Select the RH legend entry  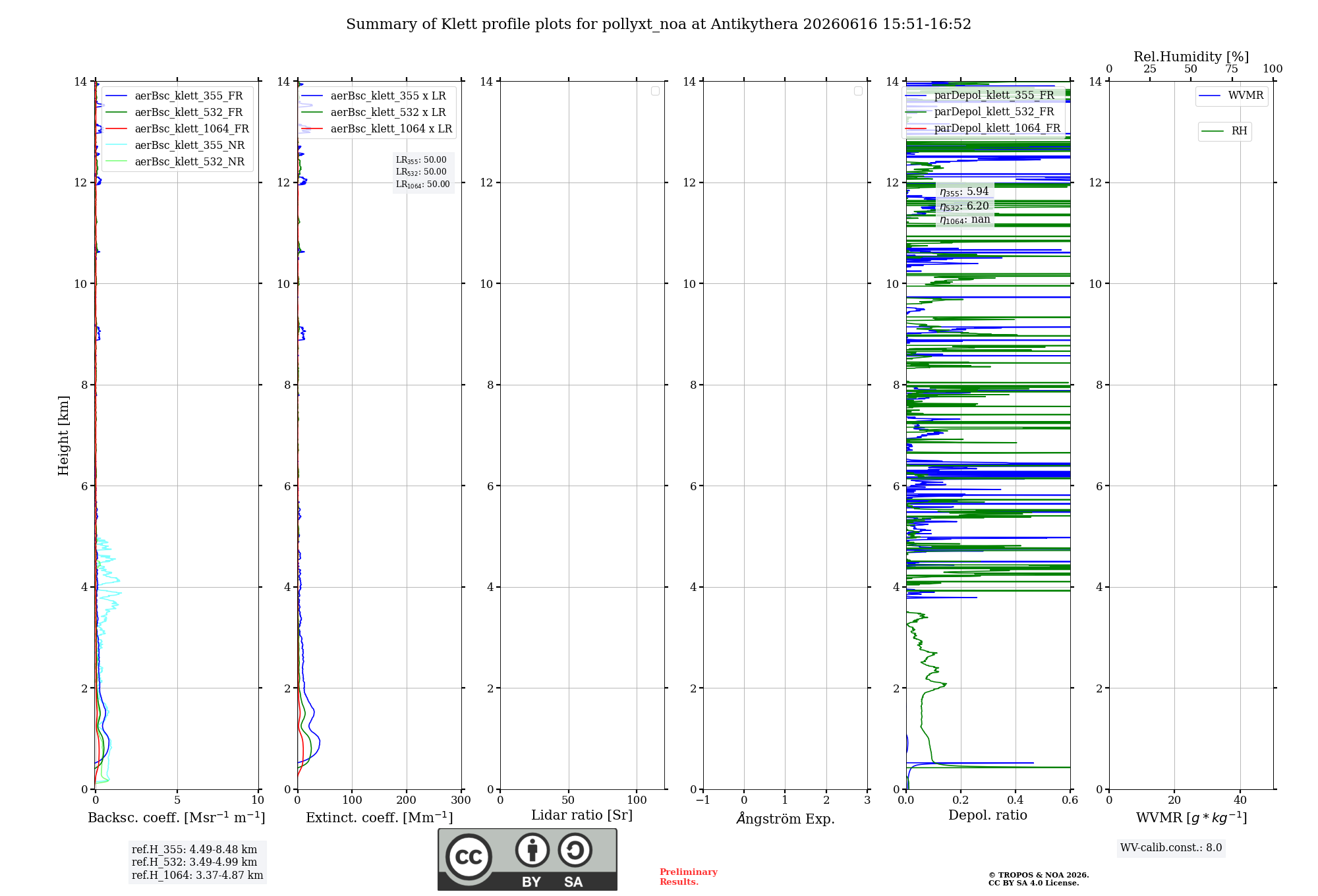1225,131
